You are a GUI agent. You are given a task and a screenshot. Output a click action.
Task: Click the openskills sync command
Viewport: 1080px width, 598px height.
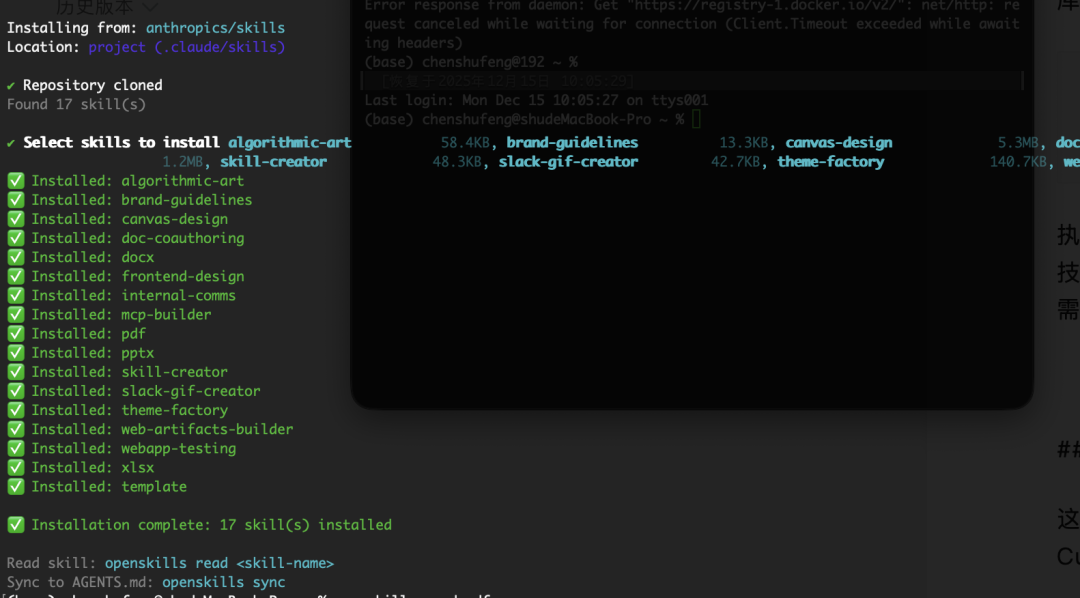click(224, 583)
